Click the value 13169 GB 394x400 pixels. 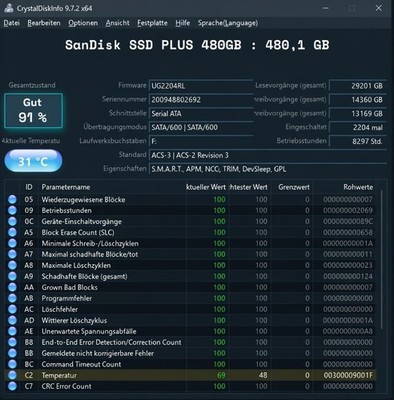pyautogui.click(x=358, y=114)
